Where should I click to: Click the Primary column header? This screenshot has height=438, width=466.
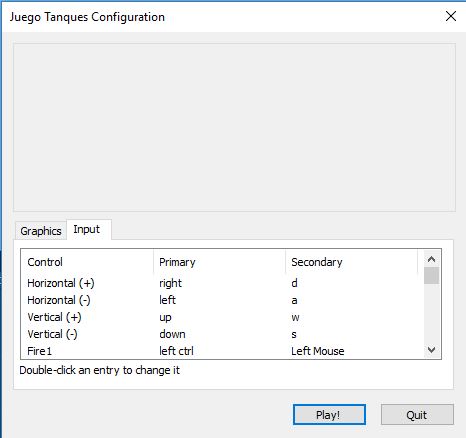[x=219, y=262]
